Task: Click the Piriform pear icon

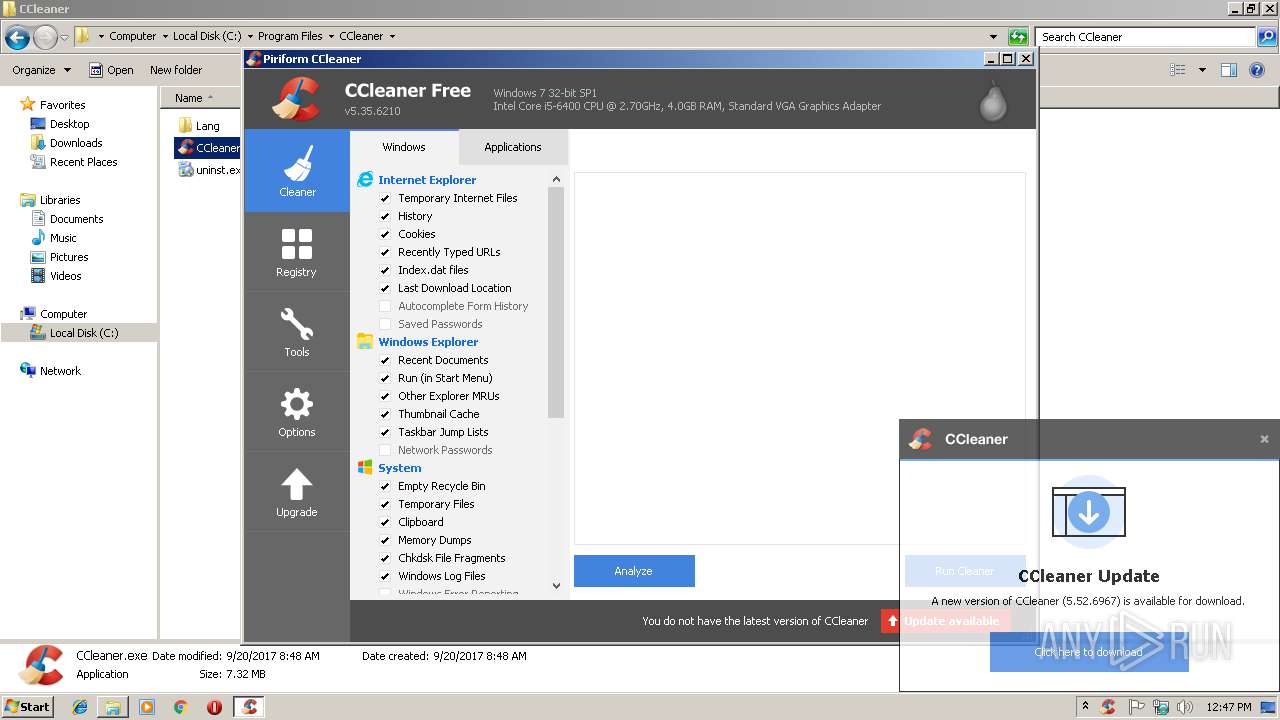Action: coord(993,100)
